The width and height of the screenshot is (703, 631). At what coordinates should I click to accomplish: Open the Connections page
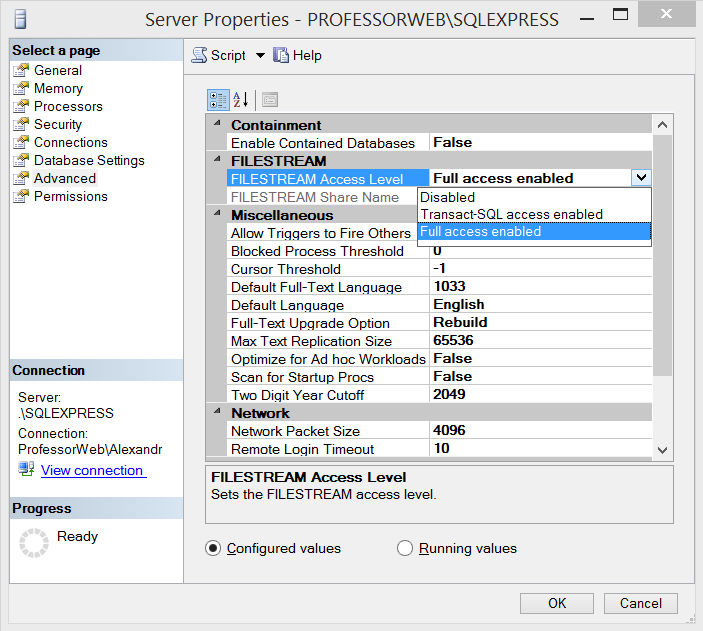point(71,142)
